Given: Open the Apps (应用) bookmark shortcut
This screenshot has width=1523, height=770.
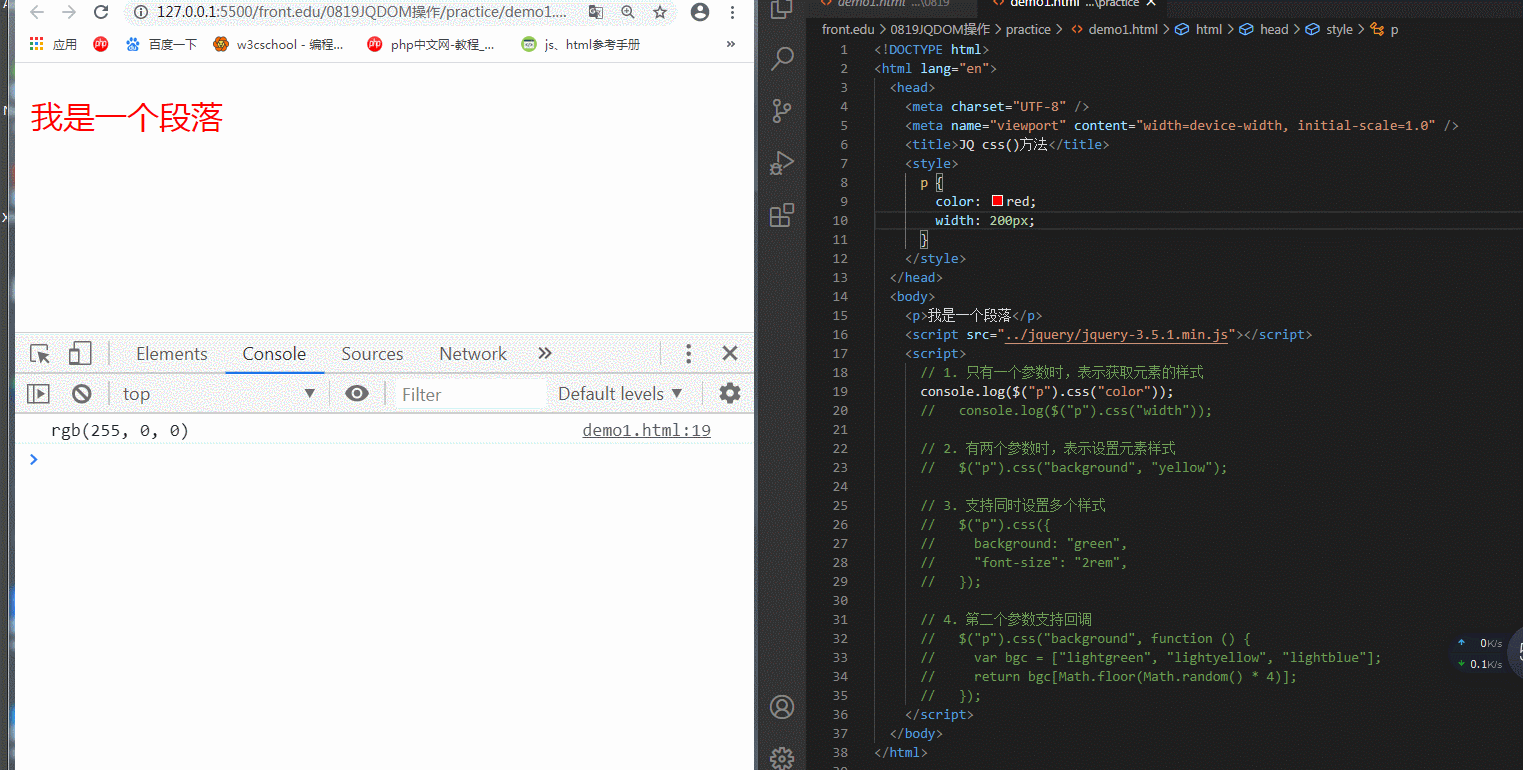Looking at the screenshot, I should (53, 44).
